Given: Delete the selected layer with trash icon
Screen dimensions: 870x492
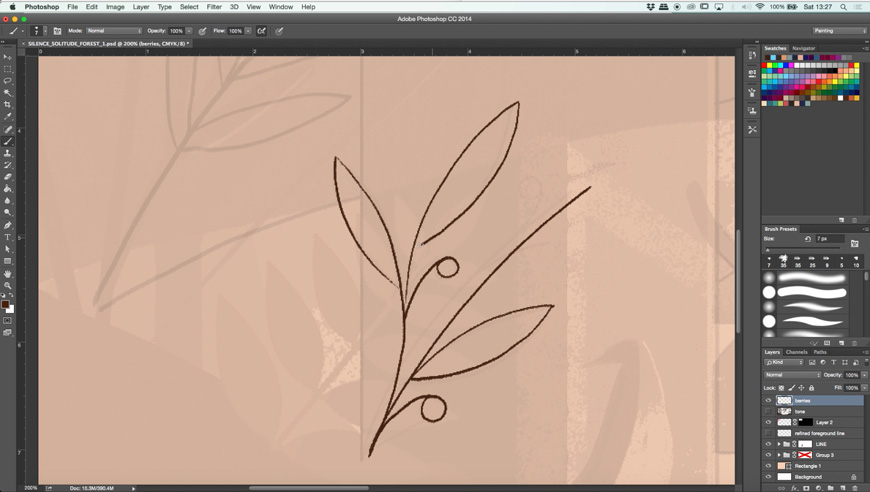Looking at the screenshot, I should 855,488.
